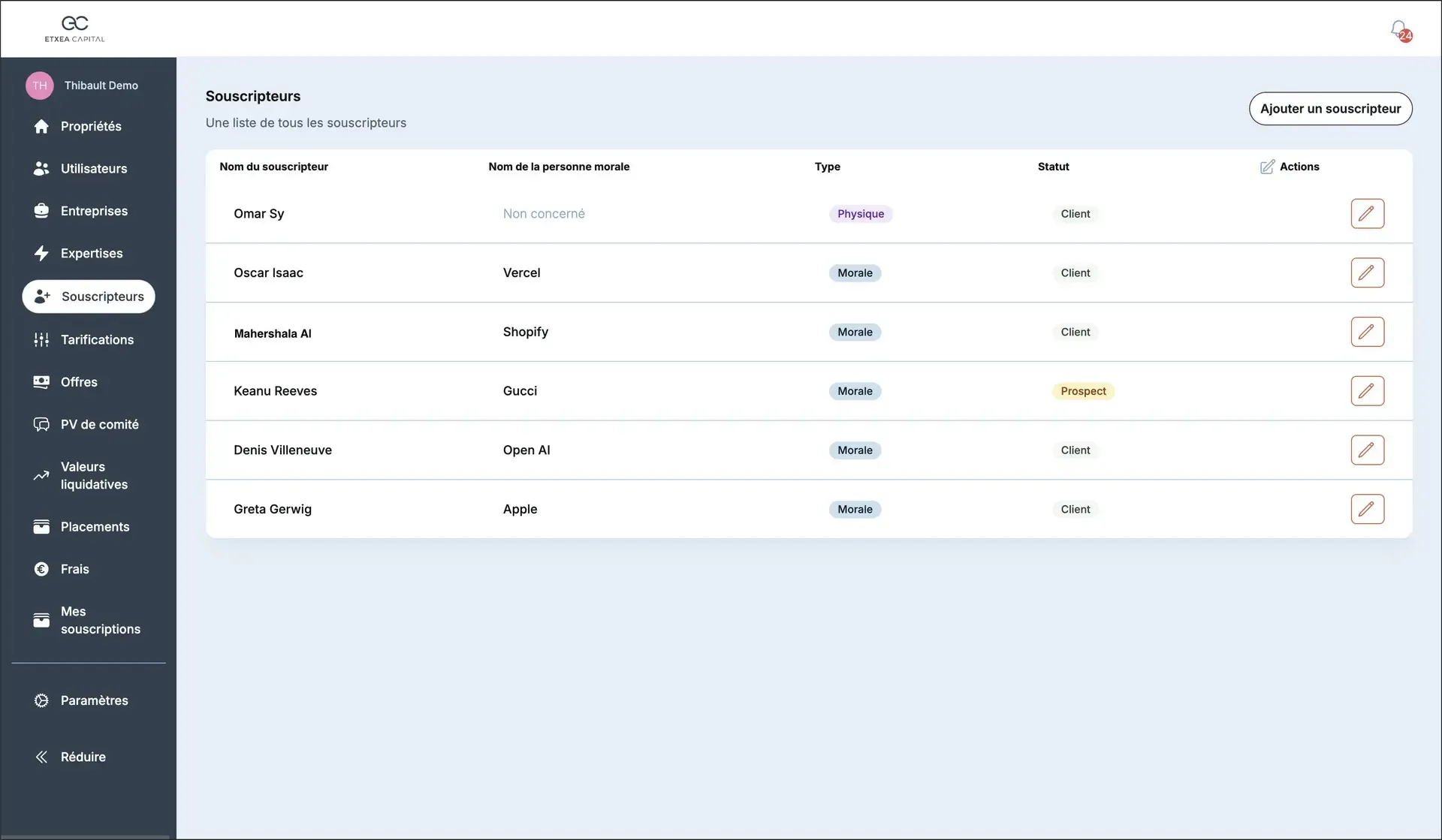This screenshot has height=840, width=1442.
Task: Click Morale badge in Oscar Isaac row
Action: click(855, 273)
